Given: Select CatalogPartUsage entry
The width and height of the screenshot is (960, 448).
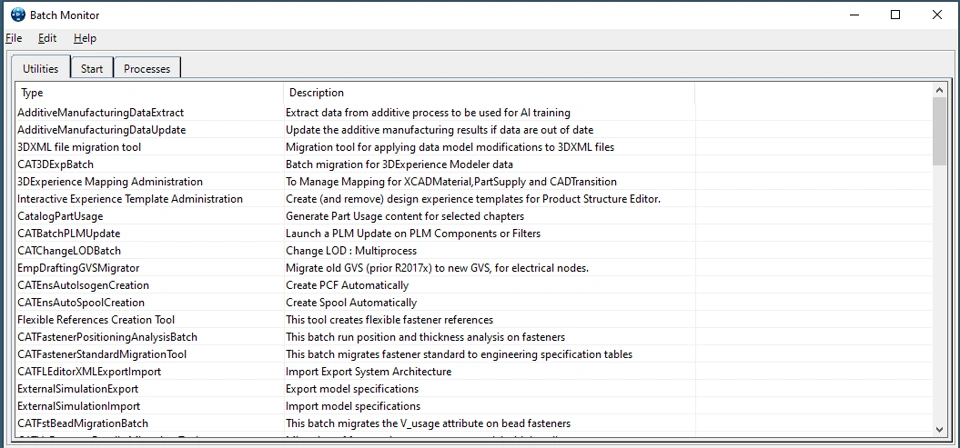Looking at the screenshot, I should 60,216.
